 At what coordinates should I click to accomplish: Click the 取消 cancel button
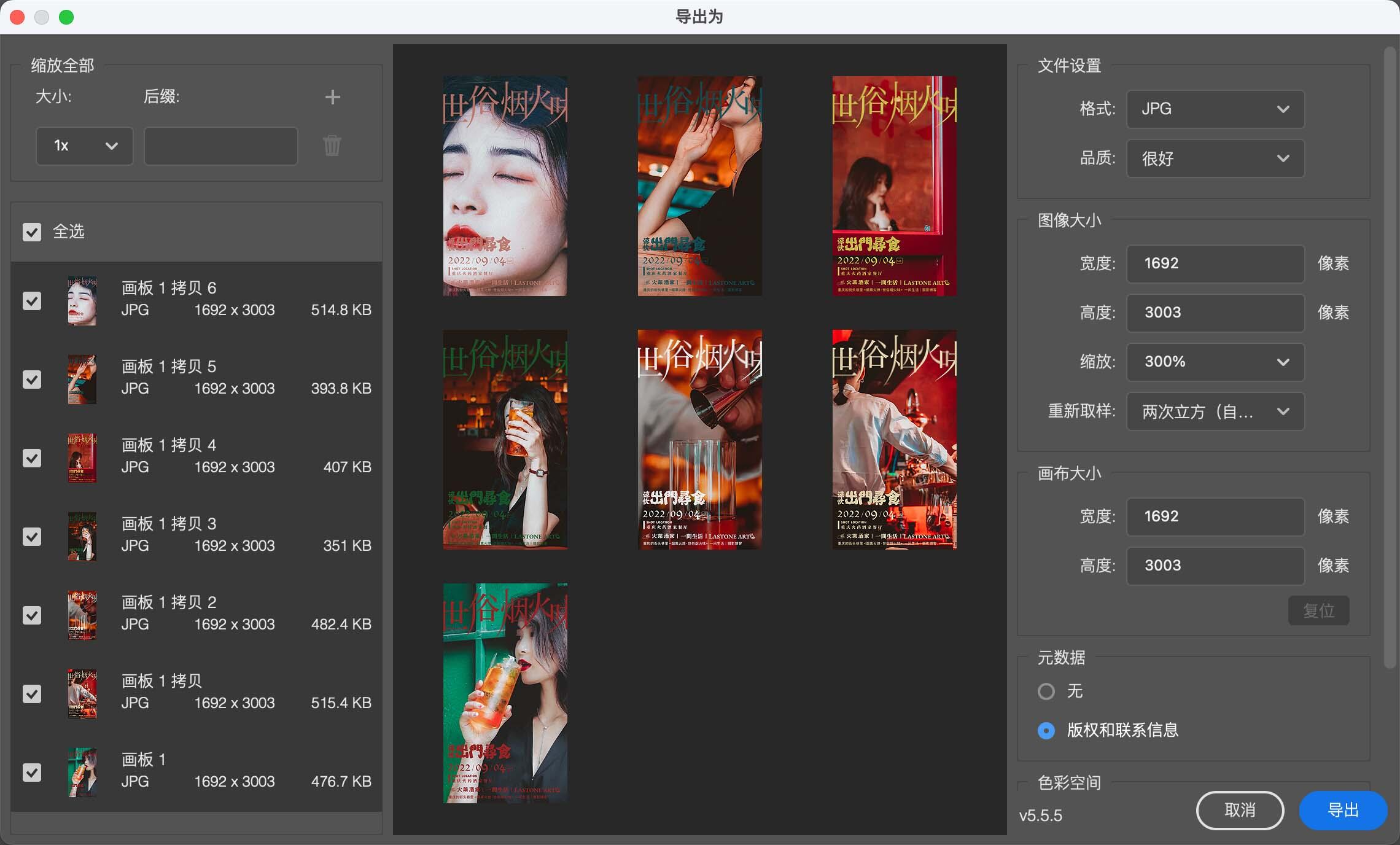(1239, 811)
